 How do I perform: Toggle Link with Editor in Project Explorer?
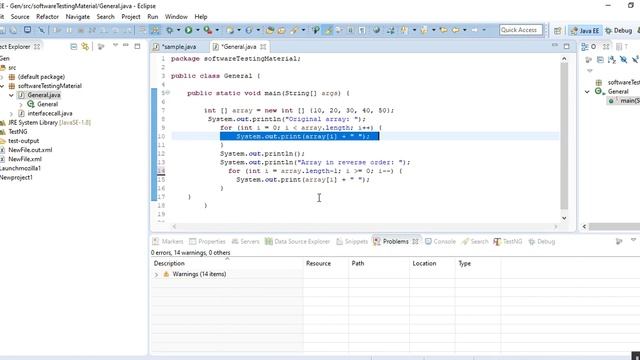[x=85, y=47]
